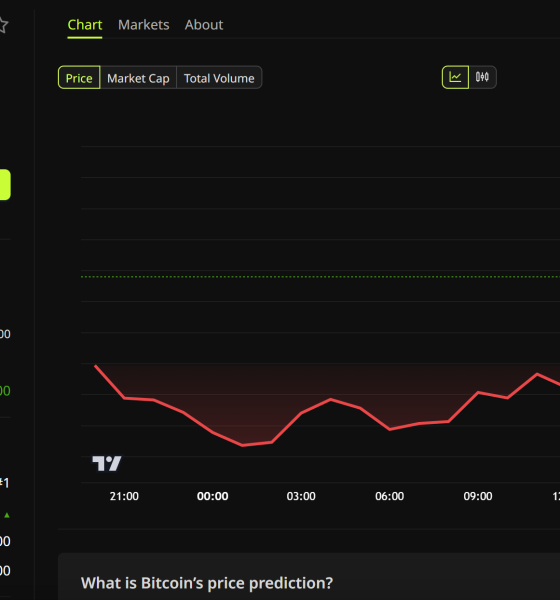Select the Market Cap chart toggle
Image resolution: width=560 pixels, height=600 pixels.
138,78
